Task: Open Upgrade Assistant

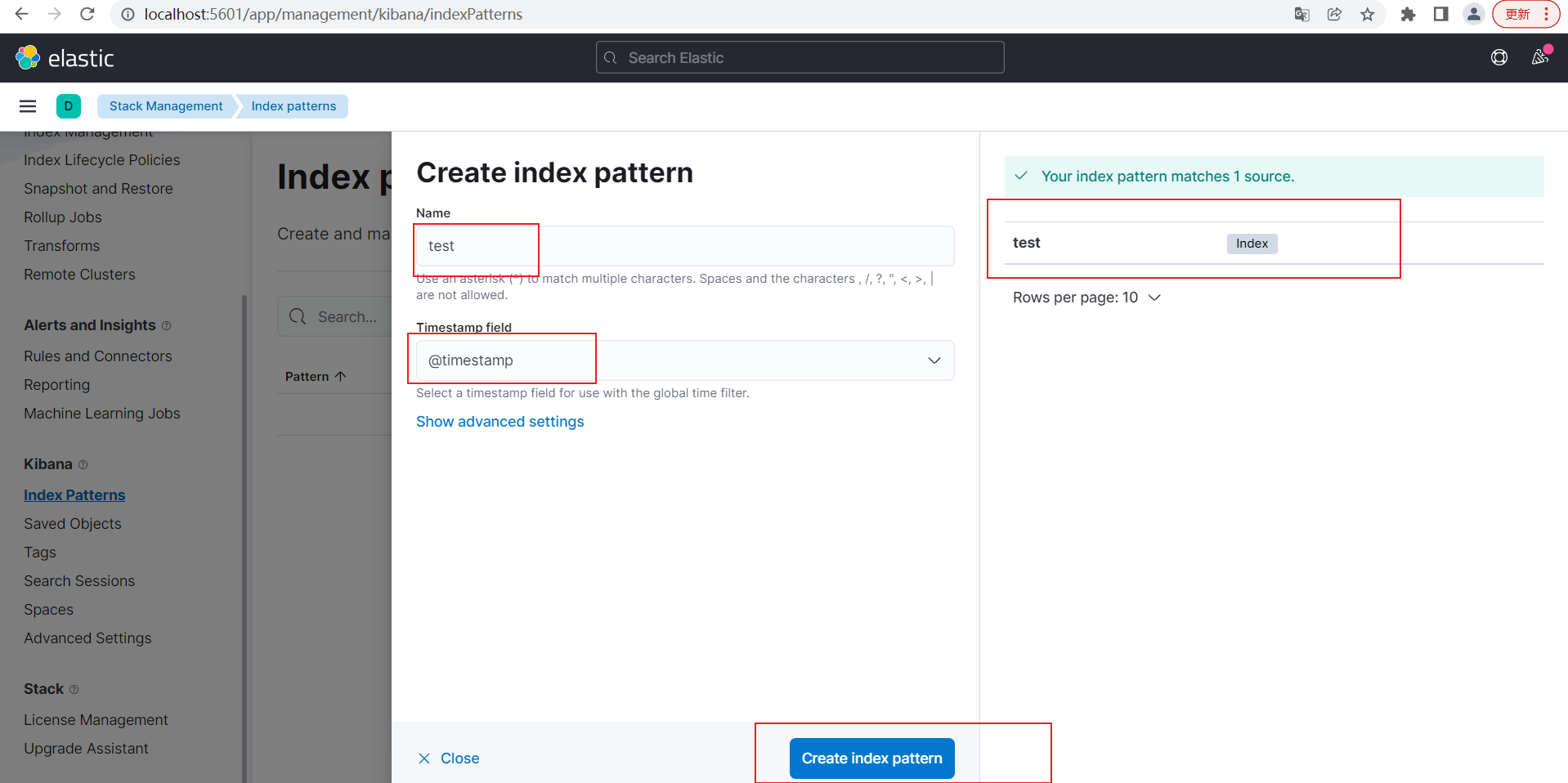Action: [x=86, y=749]
